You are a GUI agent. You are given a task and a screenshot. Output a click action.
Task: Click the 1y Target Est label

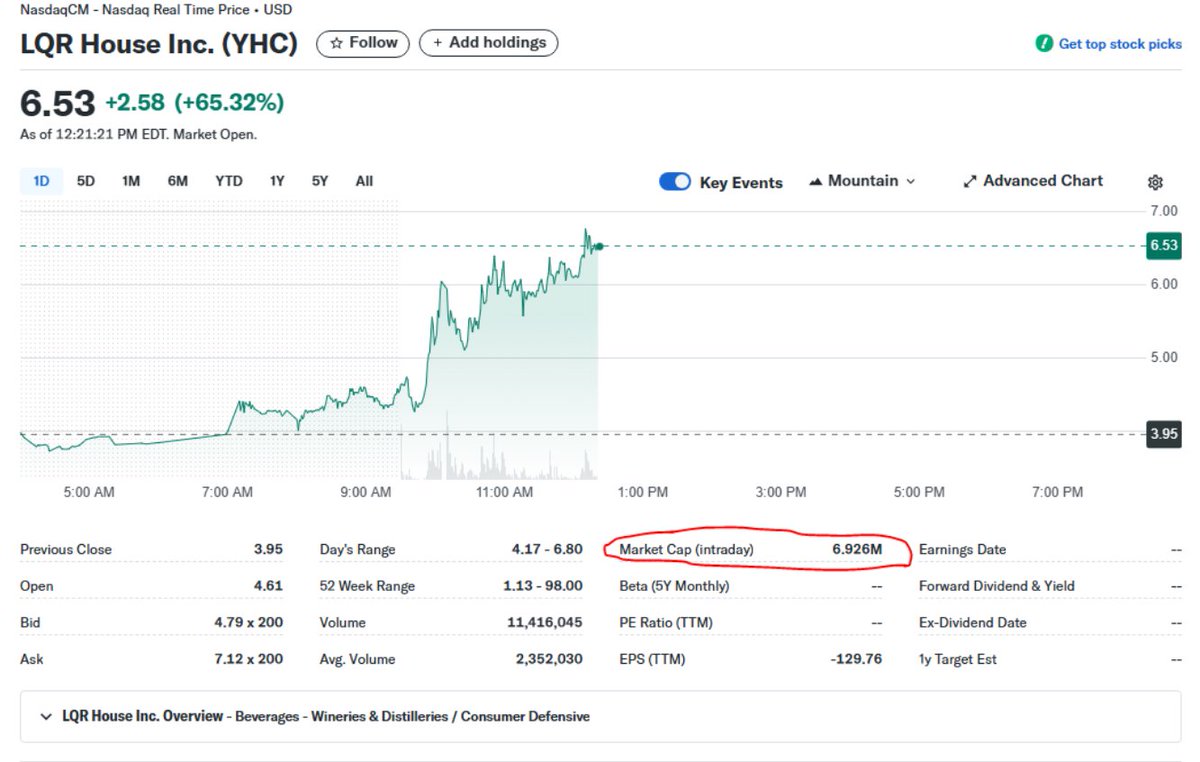coord(957,659)
